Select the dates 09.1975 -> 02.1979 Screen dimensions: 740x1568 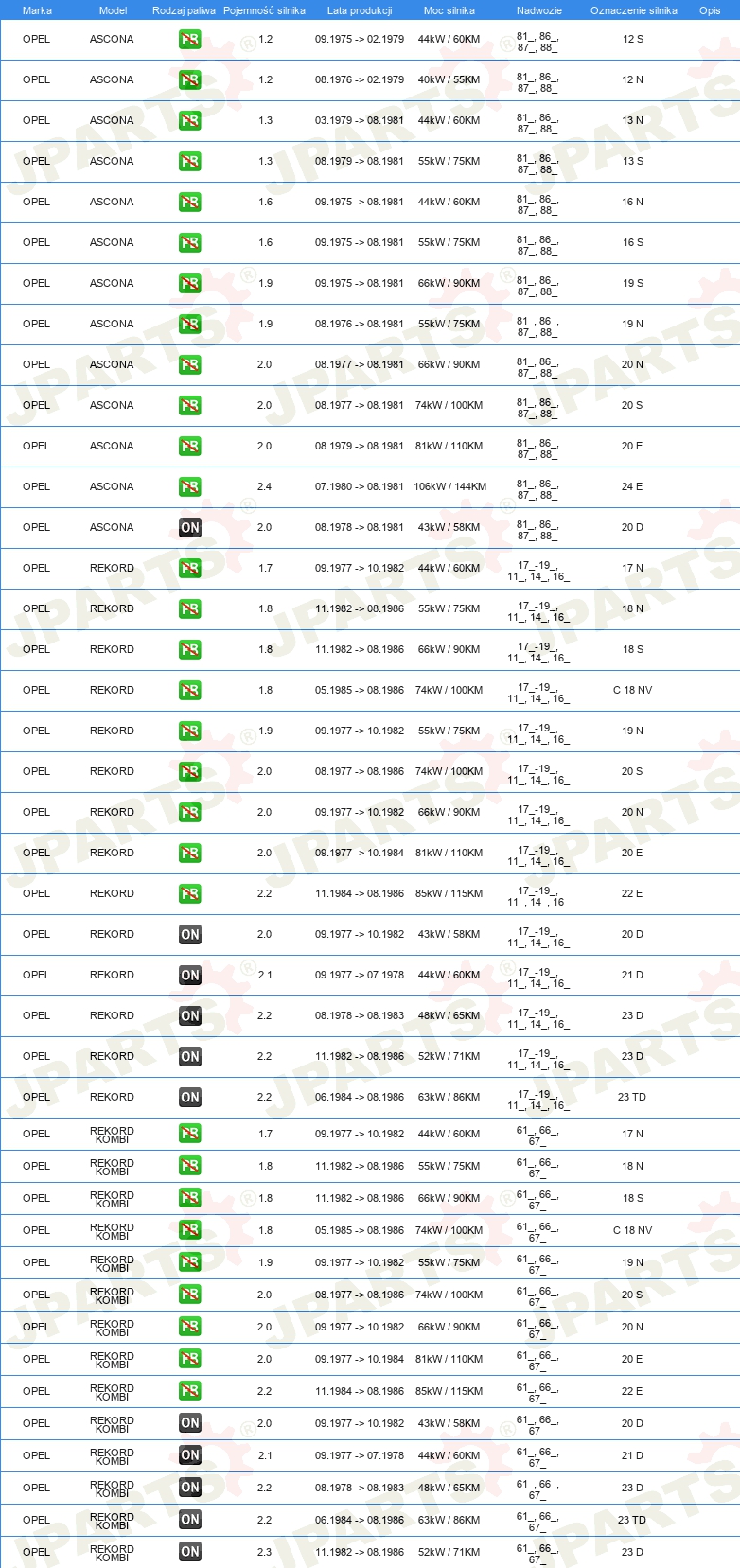coord(360,39)
